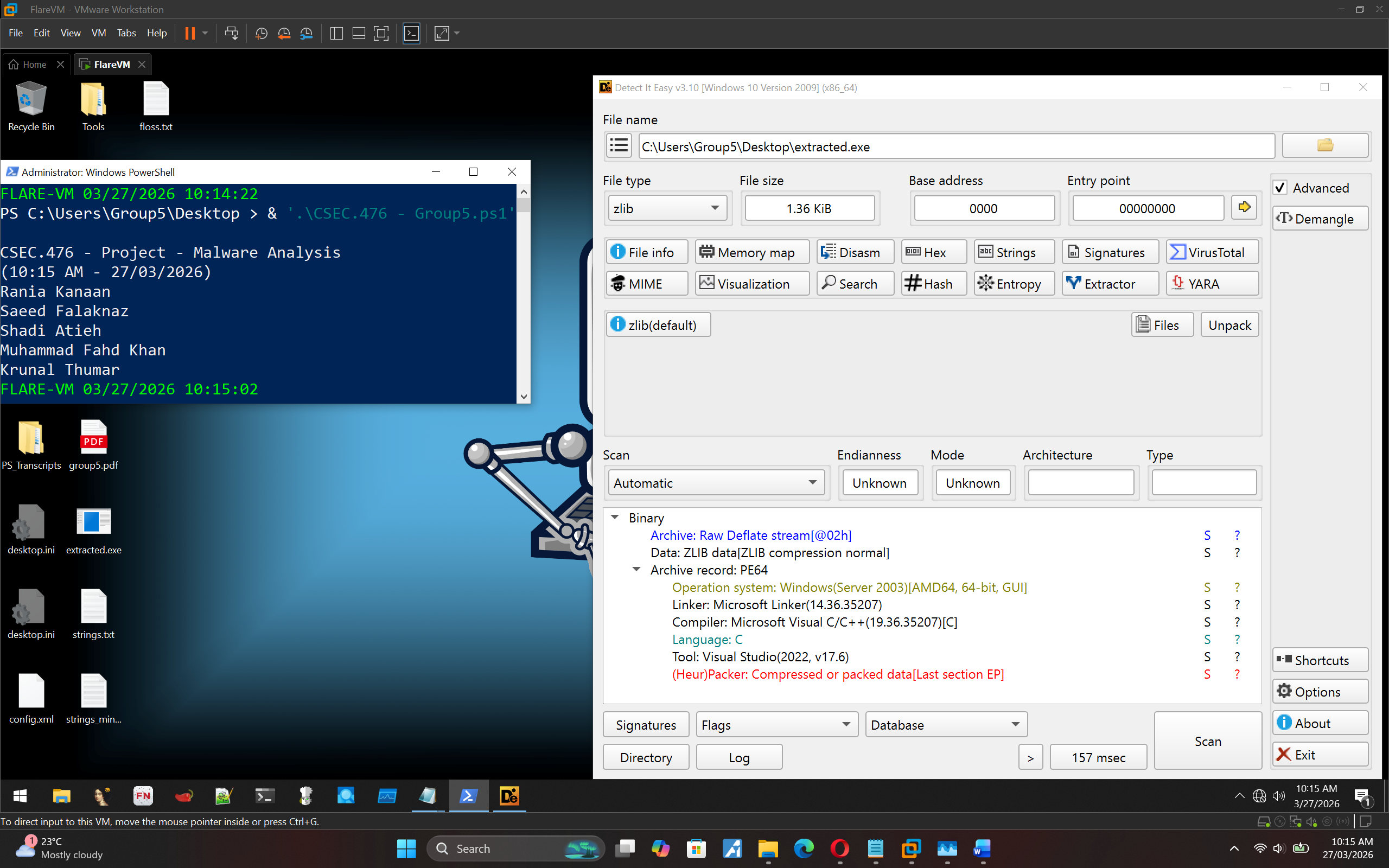
Task: Uncheck the Advanced checkbox
Action: (1280, 188)
